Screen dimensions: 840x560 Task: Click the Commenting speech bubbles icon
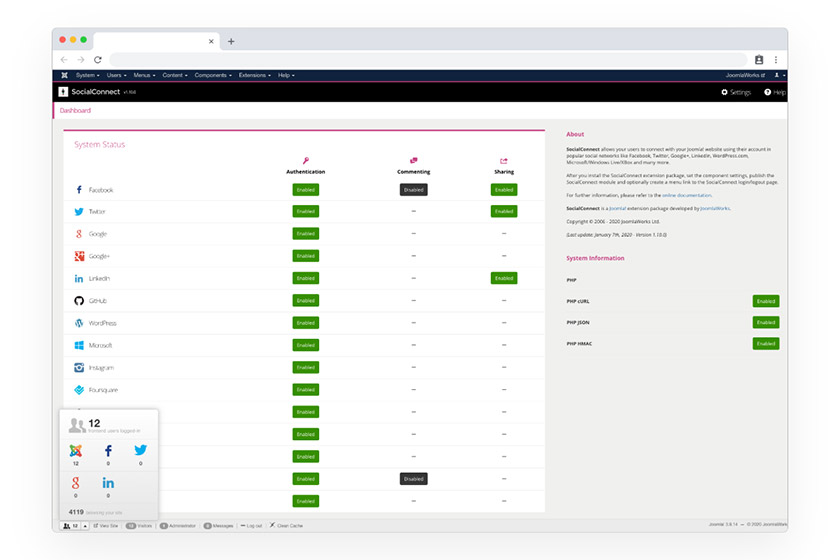tap(414, 160)
